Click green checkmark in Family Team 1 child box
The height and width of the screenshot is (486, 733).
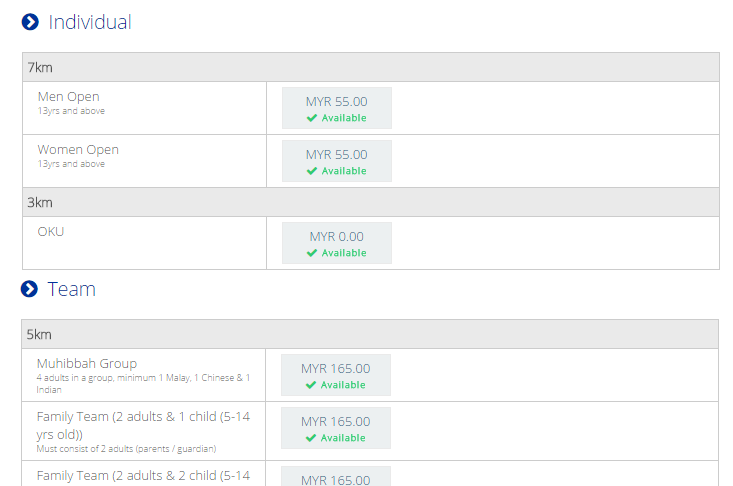(x=311, y=438)
